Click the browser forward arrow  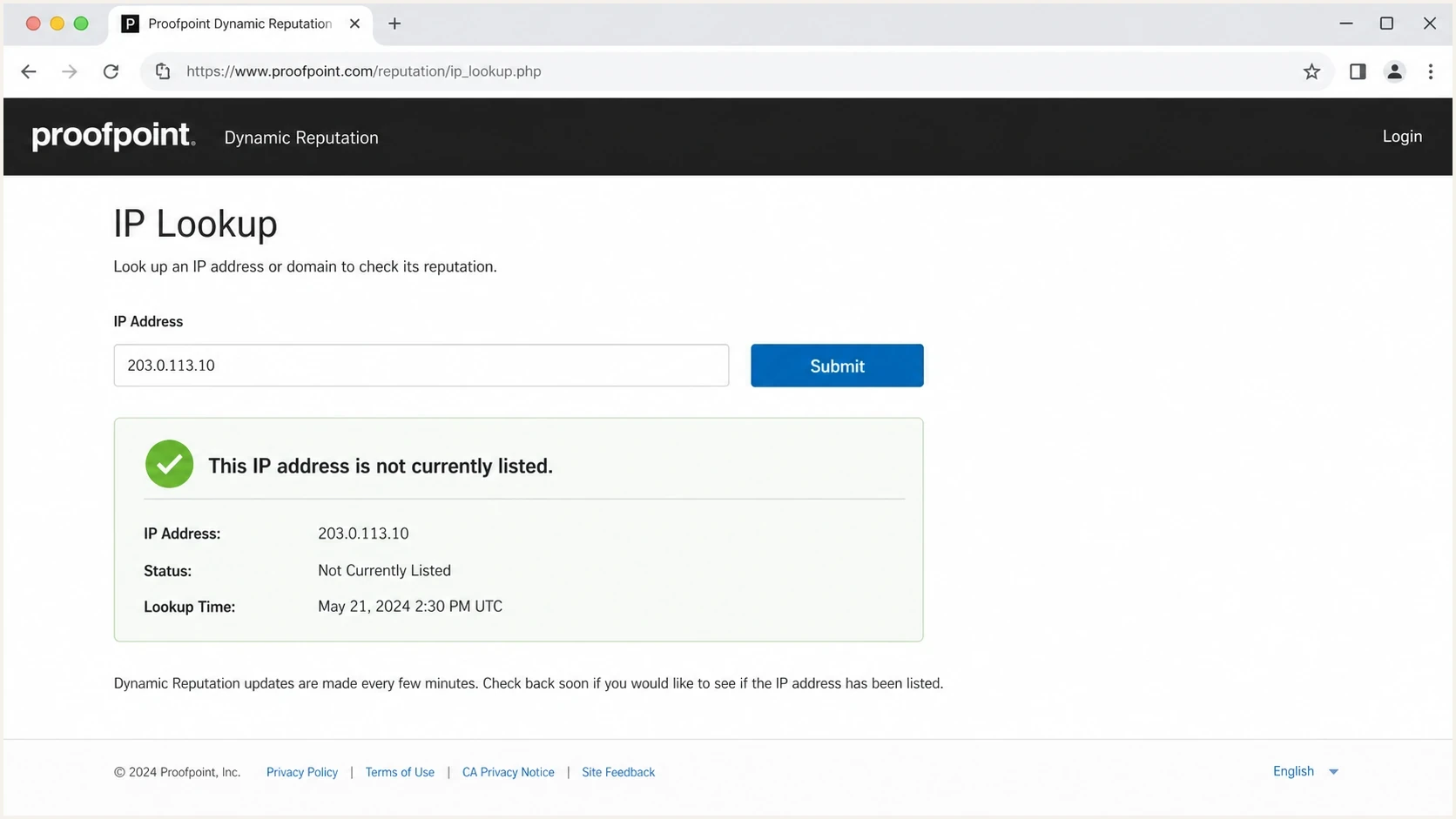click(x=70, y=71)
